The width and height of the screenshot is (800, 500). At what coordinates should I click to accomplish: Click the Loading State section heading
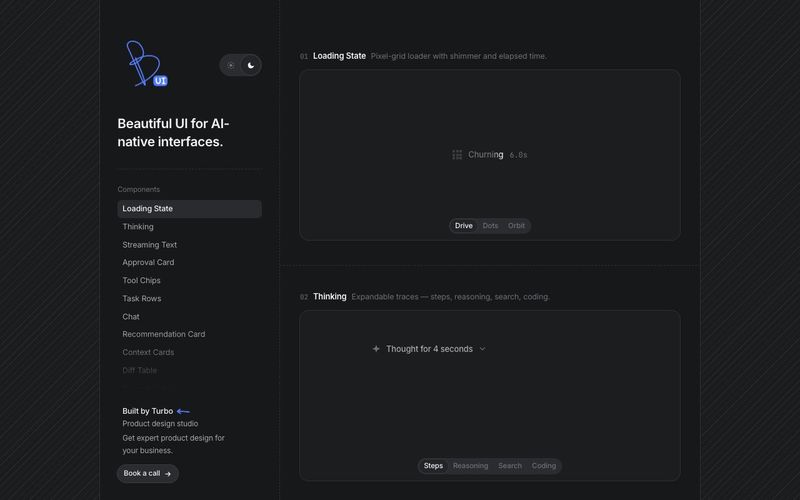(x=339, y=56)
